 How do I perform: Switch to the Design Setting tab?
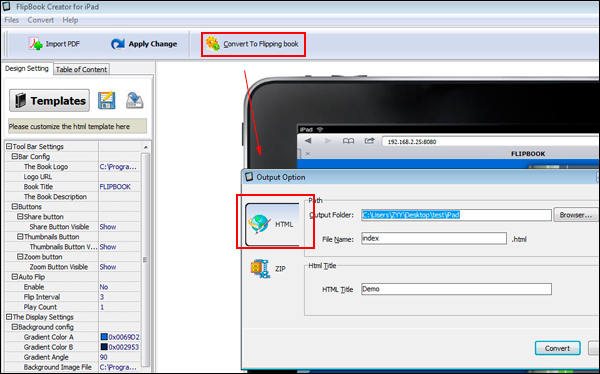[27, 69]
